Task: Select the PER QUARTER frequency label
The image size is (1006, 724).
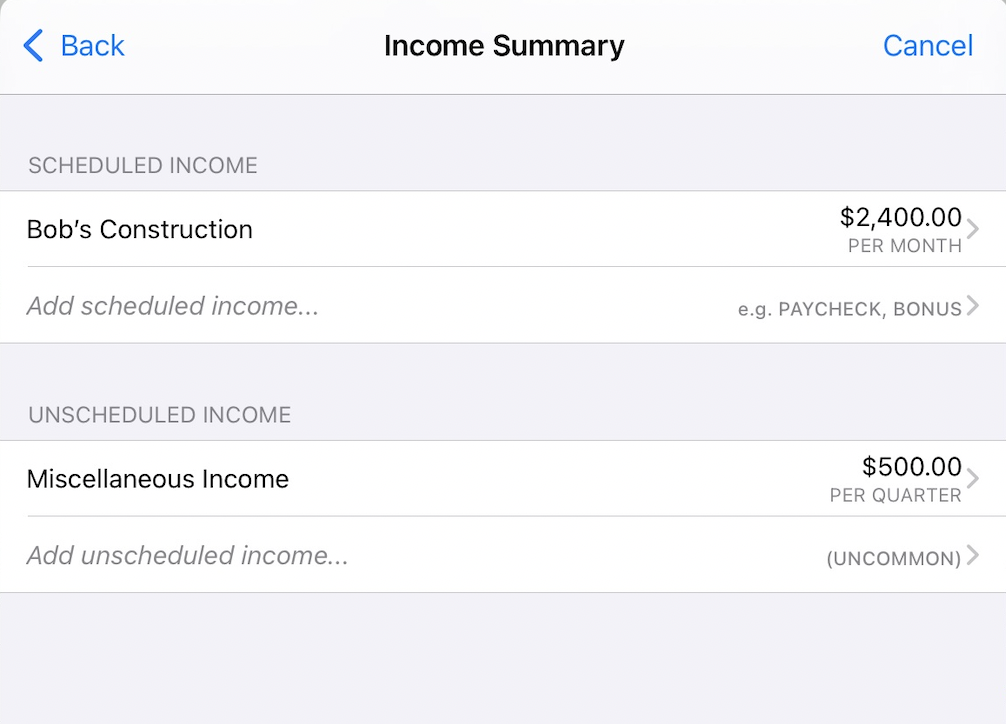Action: tap(895, 496)
